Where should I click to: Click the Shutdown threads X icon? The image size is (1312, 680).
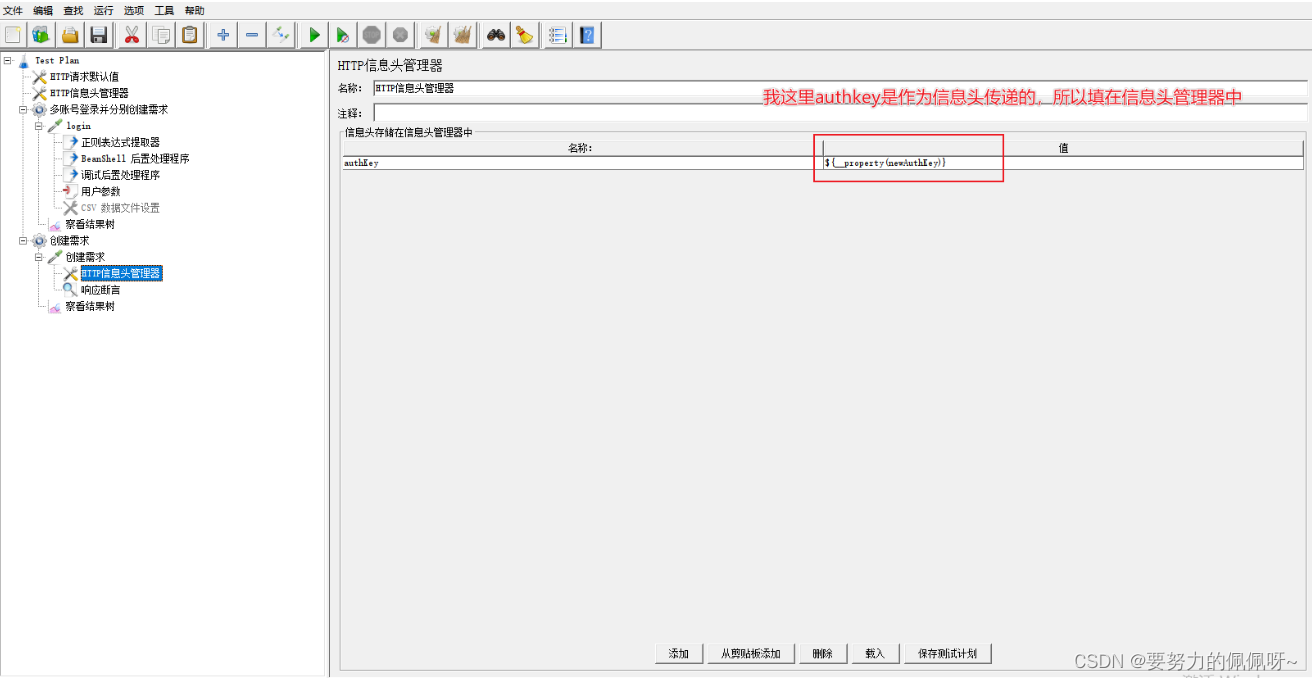400,35
